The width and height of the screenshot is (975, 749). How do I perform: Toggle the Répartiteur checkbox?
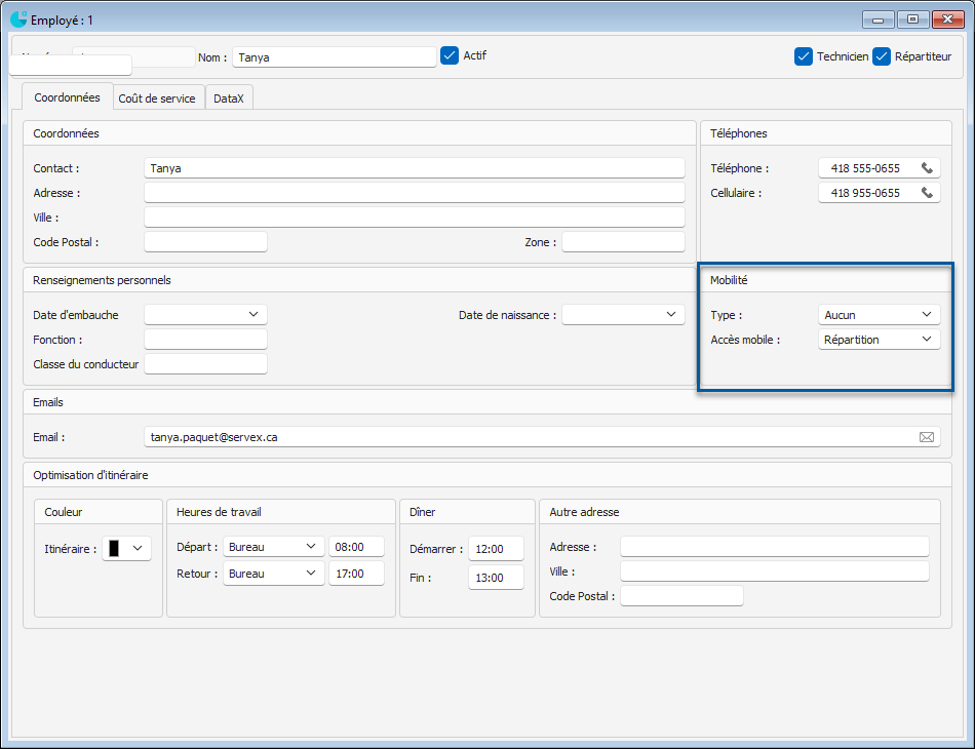(881, 57)
